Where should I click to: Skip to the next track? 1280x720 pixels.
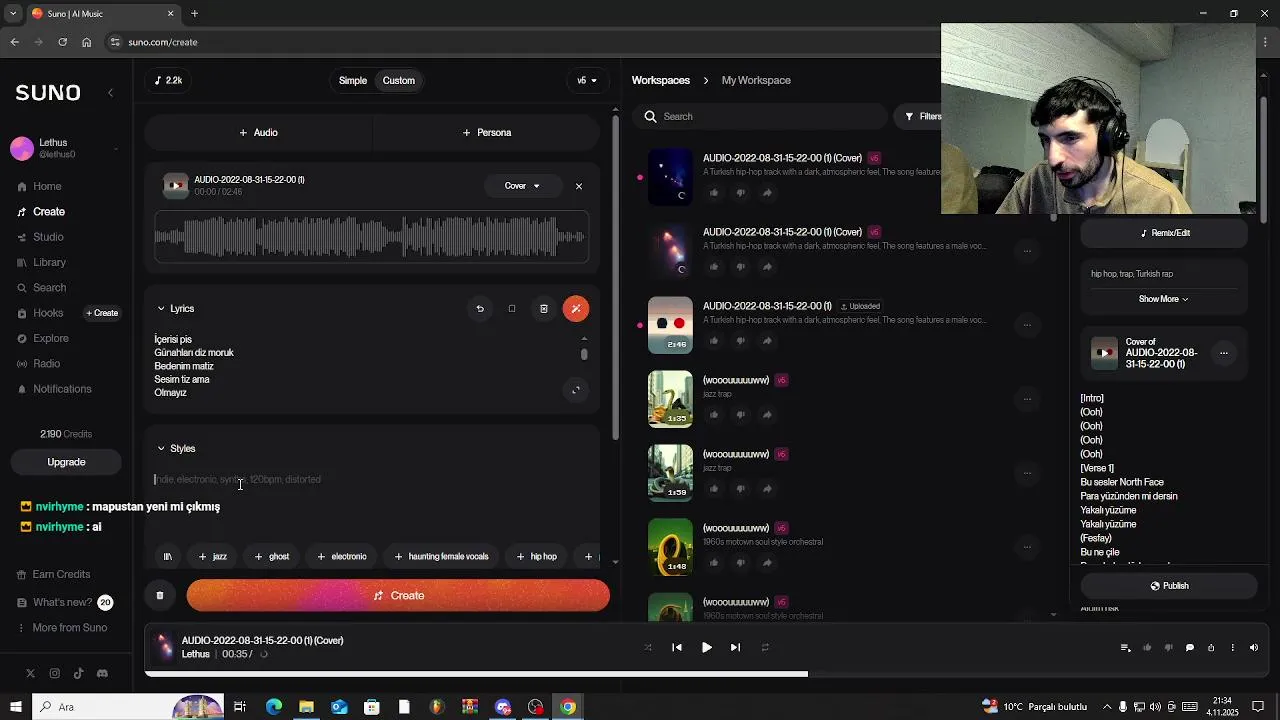click(735, 648)
